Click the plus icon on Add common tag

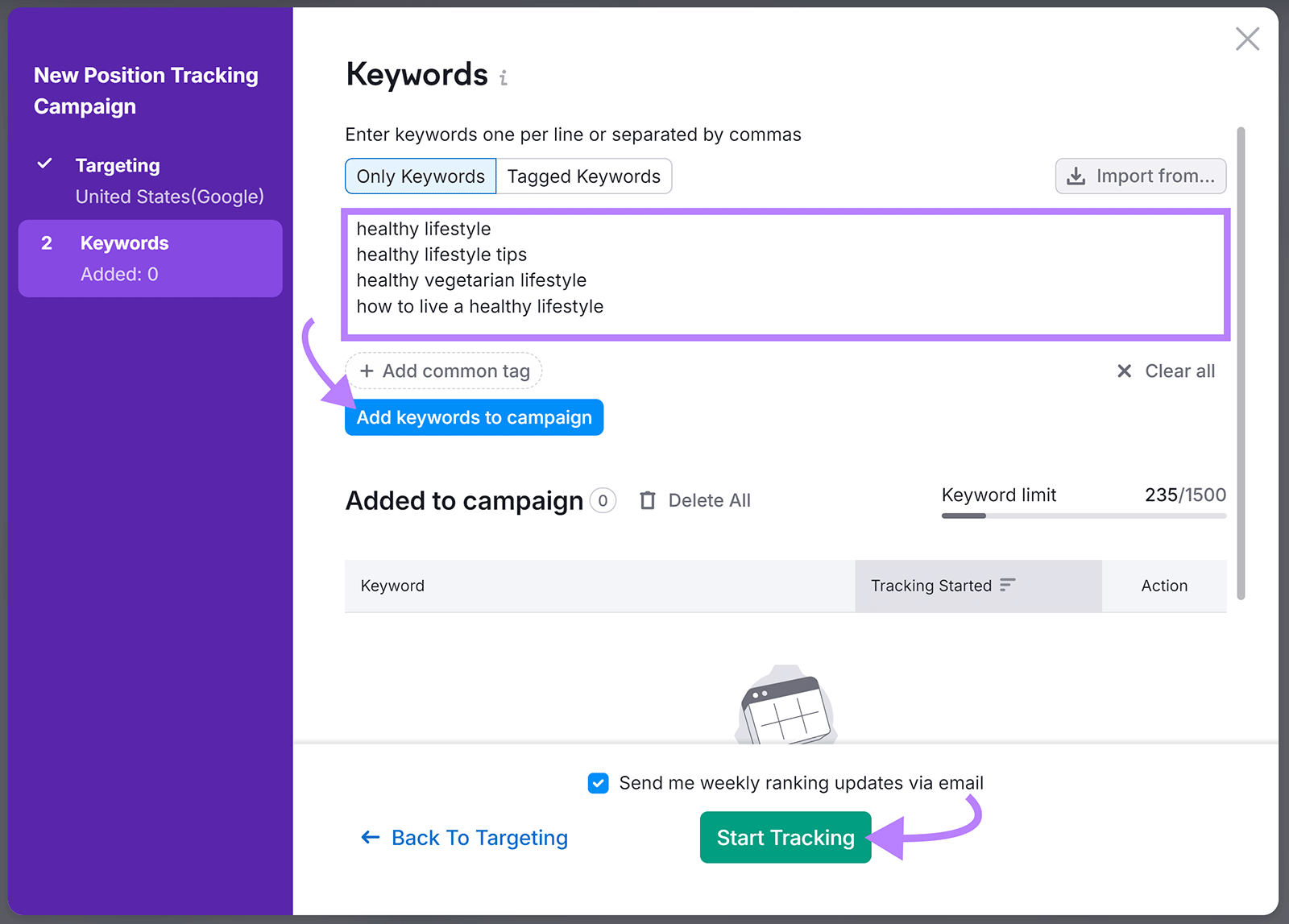368,371
